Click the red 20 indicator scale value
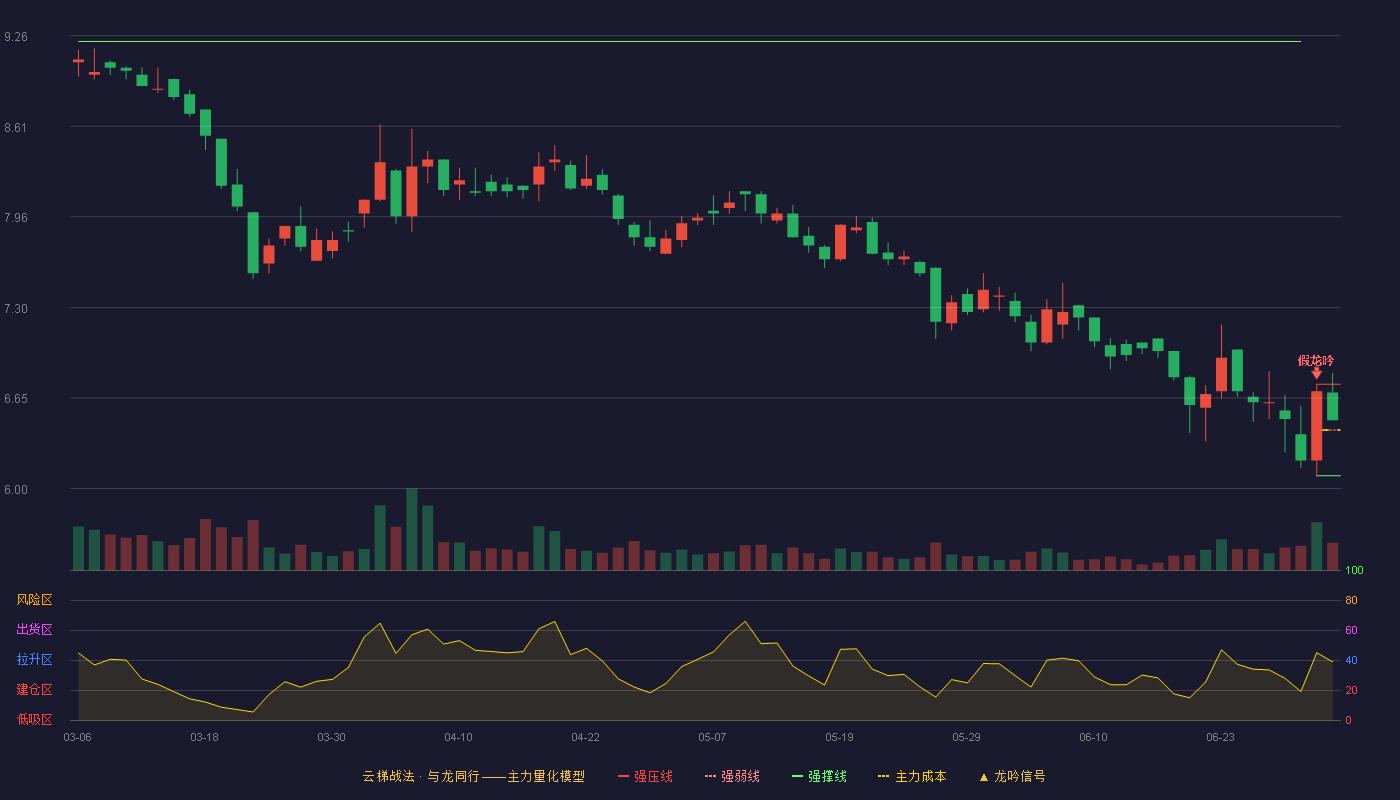1400x800 pixels. click(x=1351, y=690)
